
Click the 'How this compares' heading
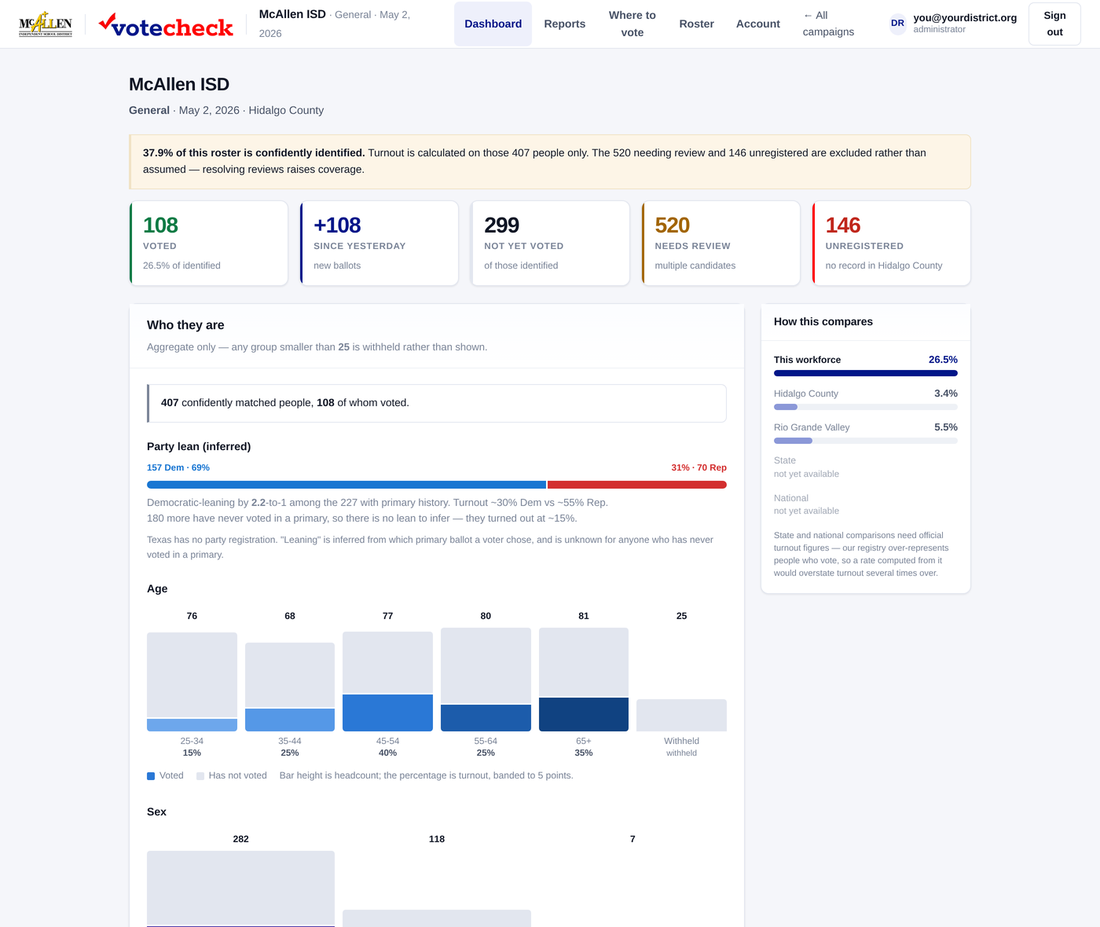coord(823,321)
